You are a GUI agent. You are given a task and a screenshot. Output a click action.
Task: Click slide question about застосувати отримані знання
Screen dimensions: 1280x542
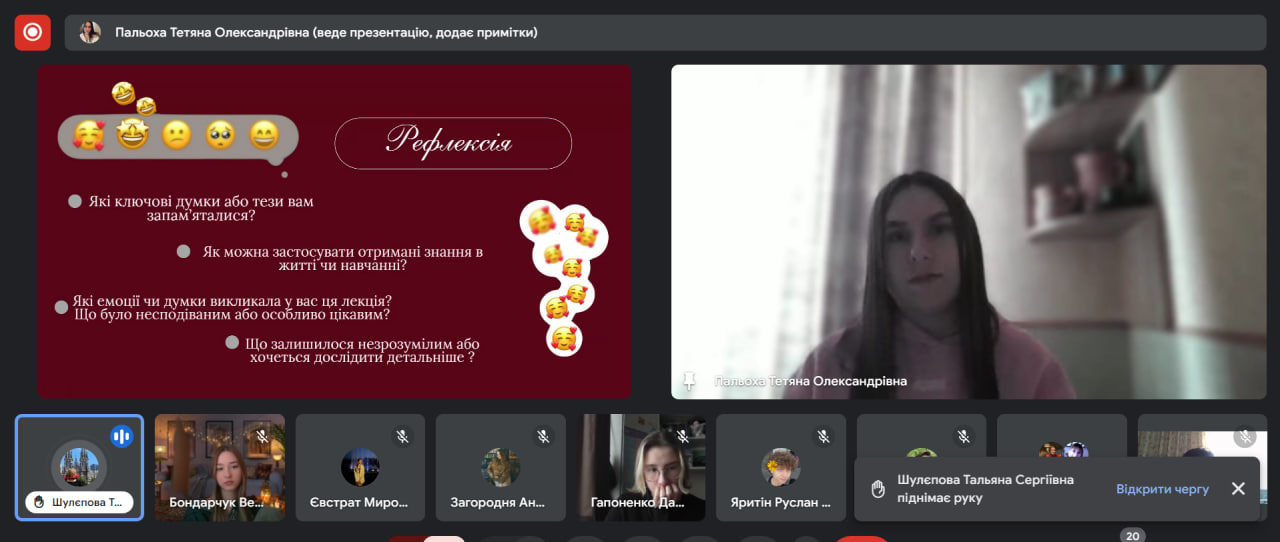click(342, 258)
